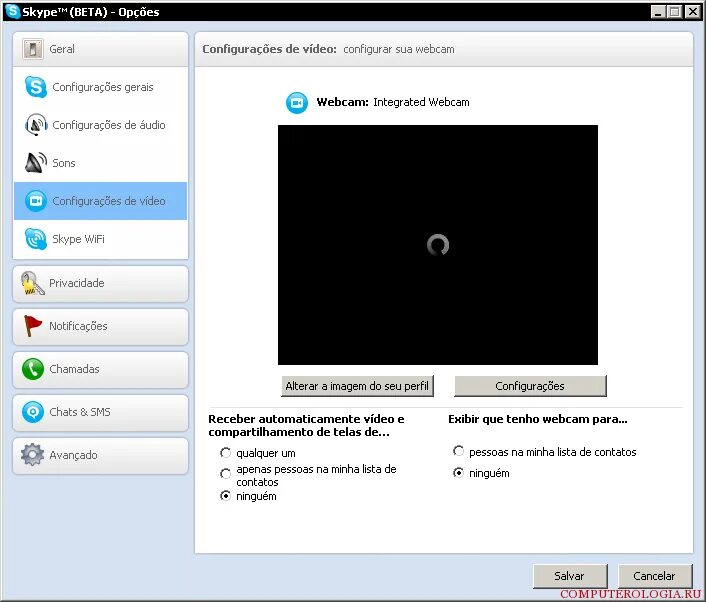Select the Sons settings page
706x602 pixels.
click(x=100, y=163)
